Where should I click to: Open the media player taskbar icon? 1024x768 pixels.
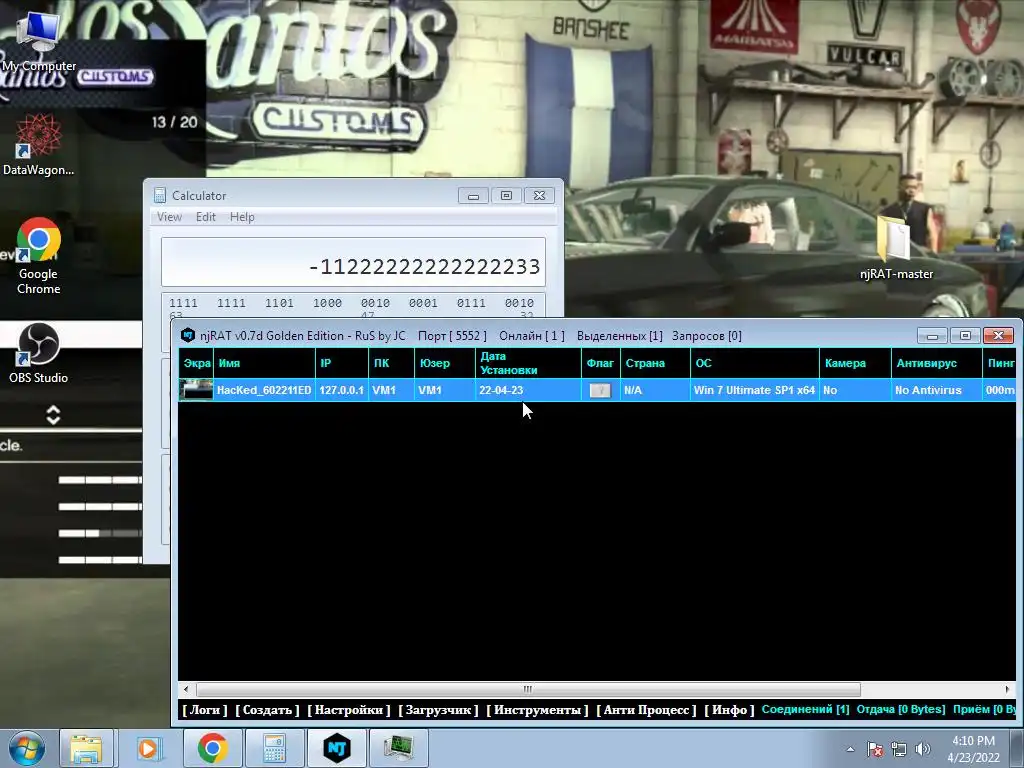pos(148,748)
